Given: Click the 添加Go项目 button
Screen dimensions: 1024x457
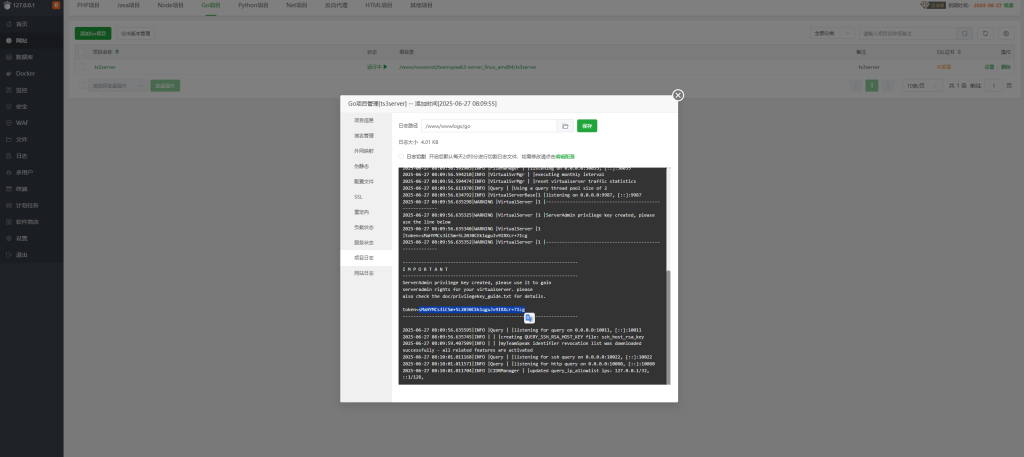Looking at the screenshot, I should 93,33.
